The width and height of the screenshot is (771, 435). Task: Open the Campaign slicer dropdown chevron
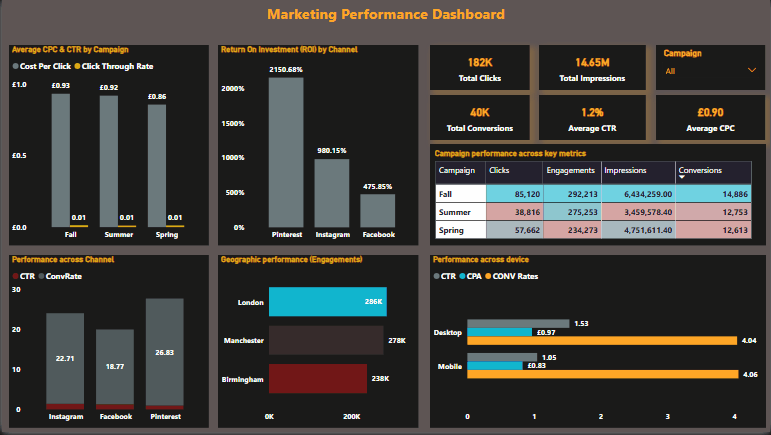point(751,70)
